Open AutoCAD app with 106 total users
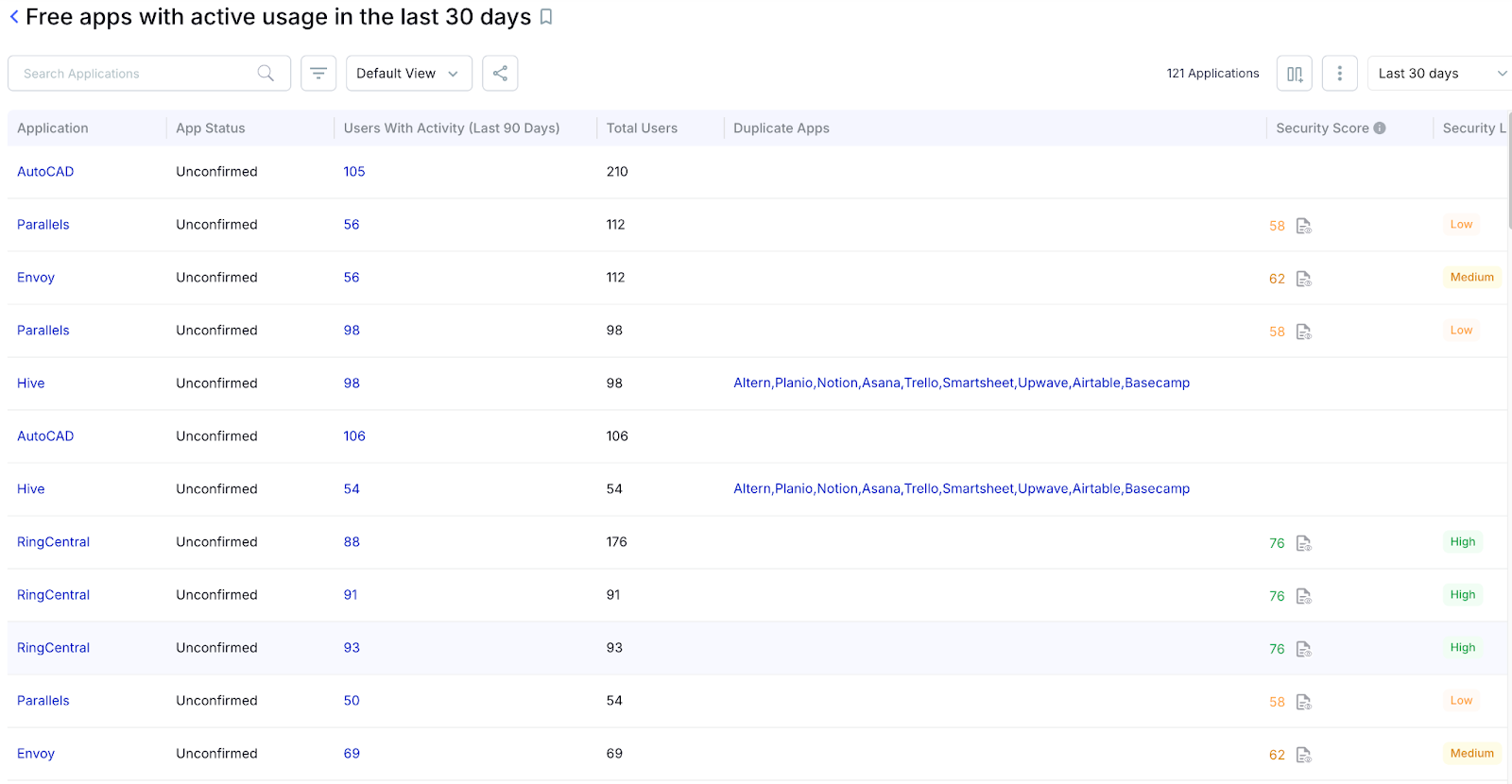Screen dimensions: 1512x784 45,436
